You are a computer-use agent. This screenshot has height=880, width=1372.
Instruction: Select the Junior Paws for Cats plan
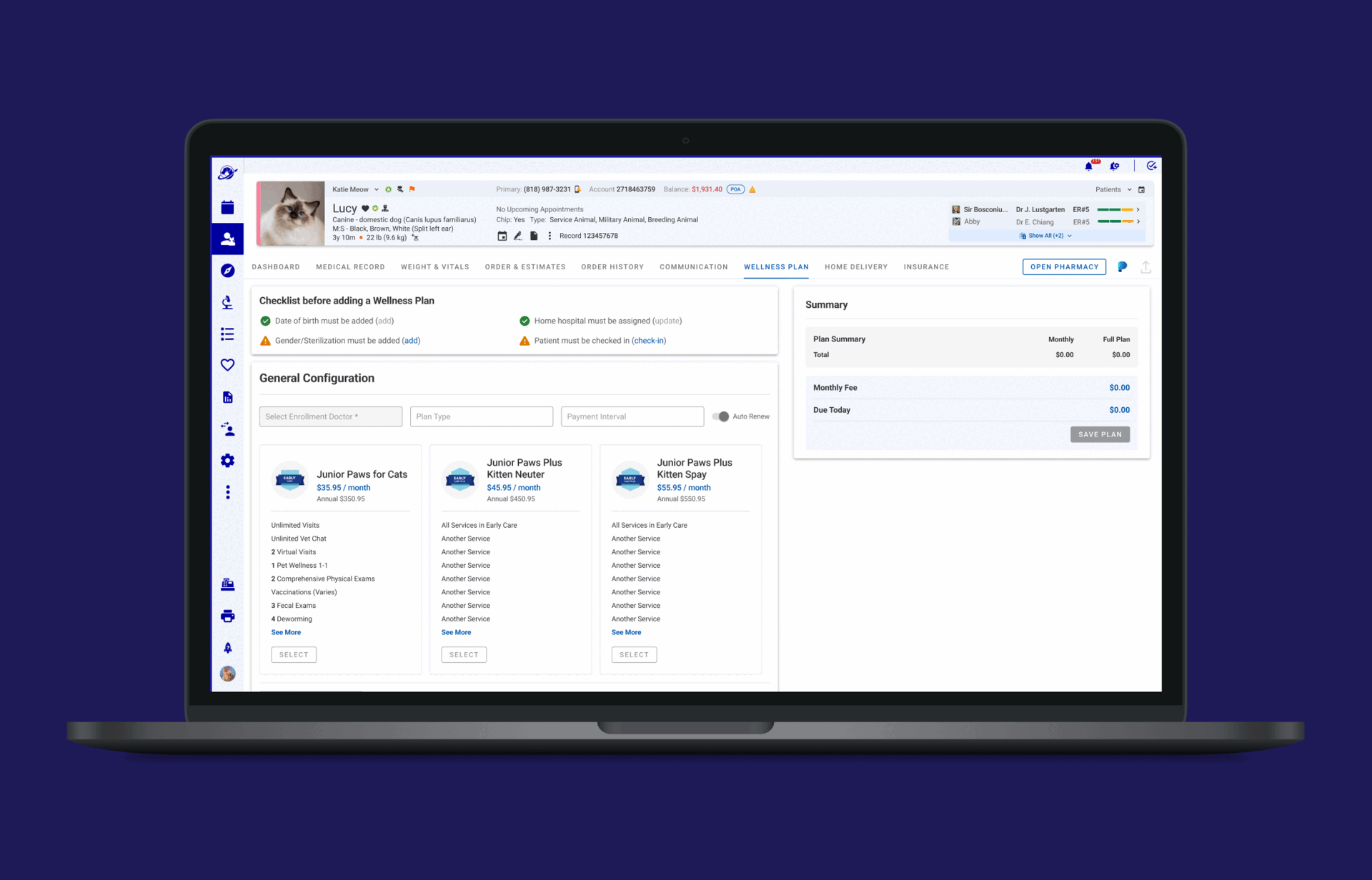point(294,654)
